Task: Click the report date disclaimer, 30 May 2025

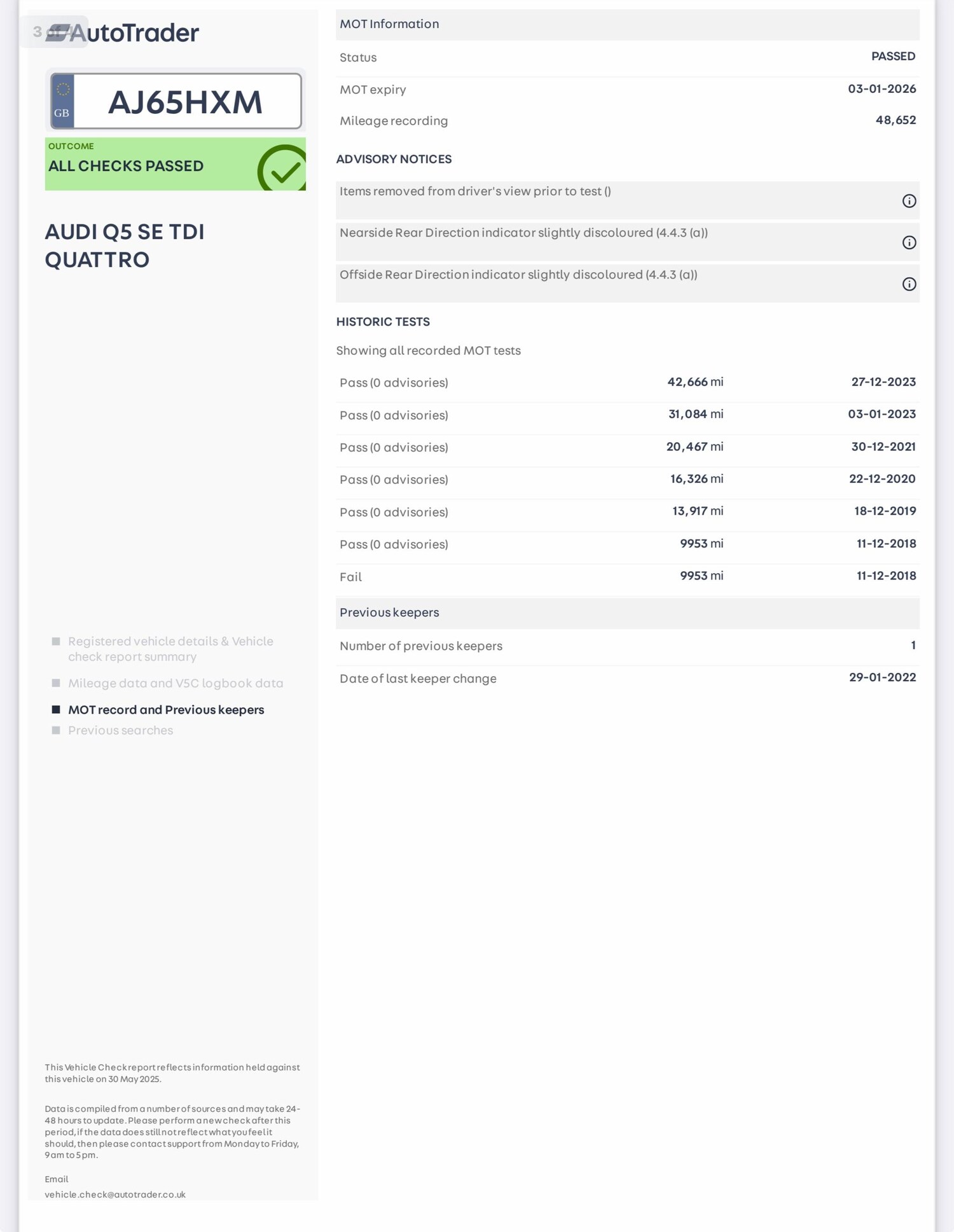Action: [x=172, y=1073]
